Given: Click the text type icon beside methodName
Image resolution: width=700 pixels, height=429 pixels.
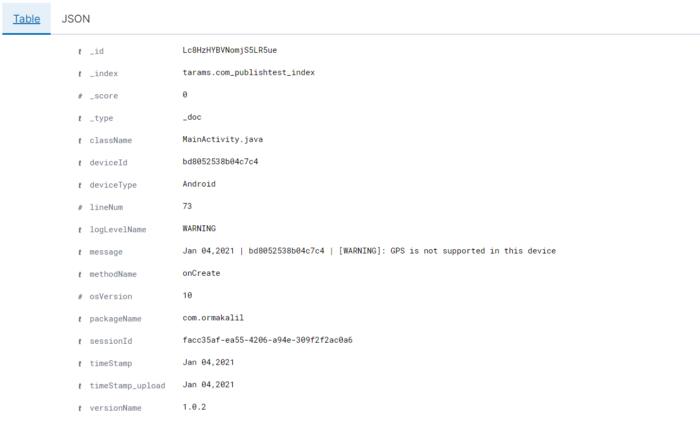Looking at the screenshot, I should coord(79,275).
